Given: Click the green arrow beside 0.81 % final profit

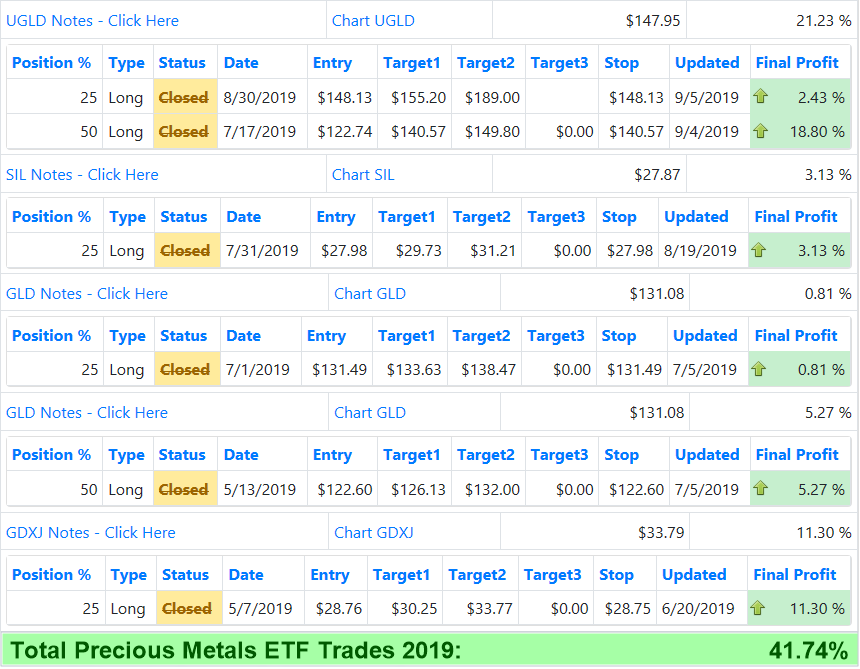Looking at the screenshot, I should (759, 369).
